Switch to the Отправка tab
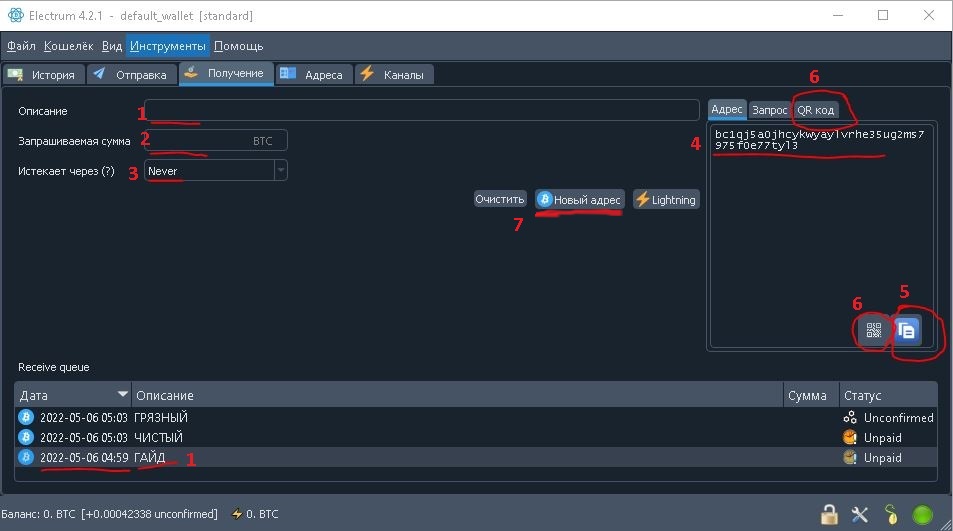Viewport: 953px width, 531px height. point(132,75)
